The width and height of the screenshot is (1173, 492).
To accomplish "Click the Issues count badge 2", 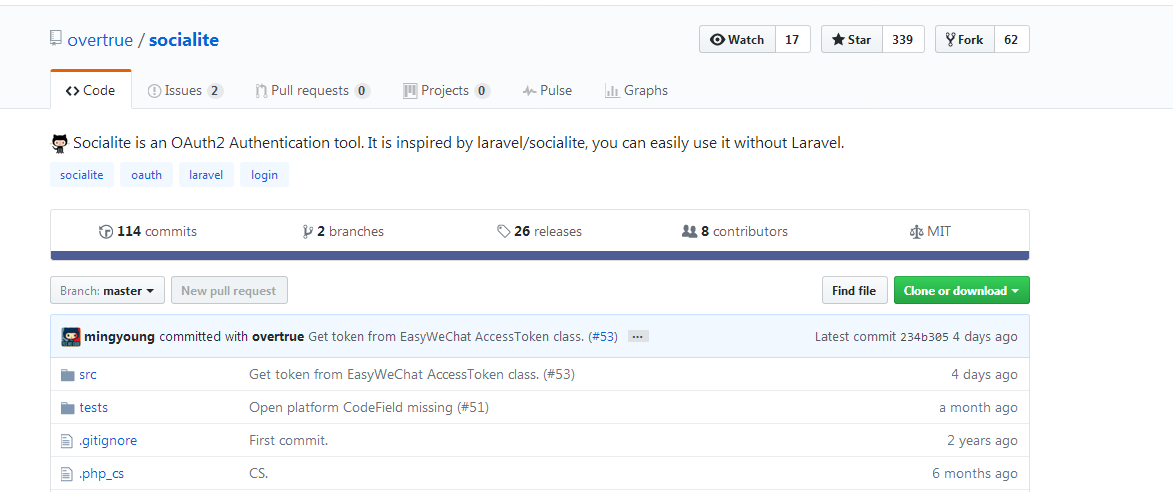I will 215,90.
